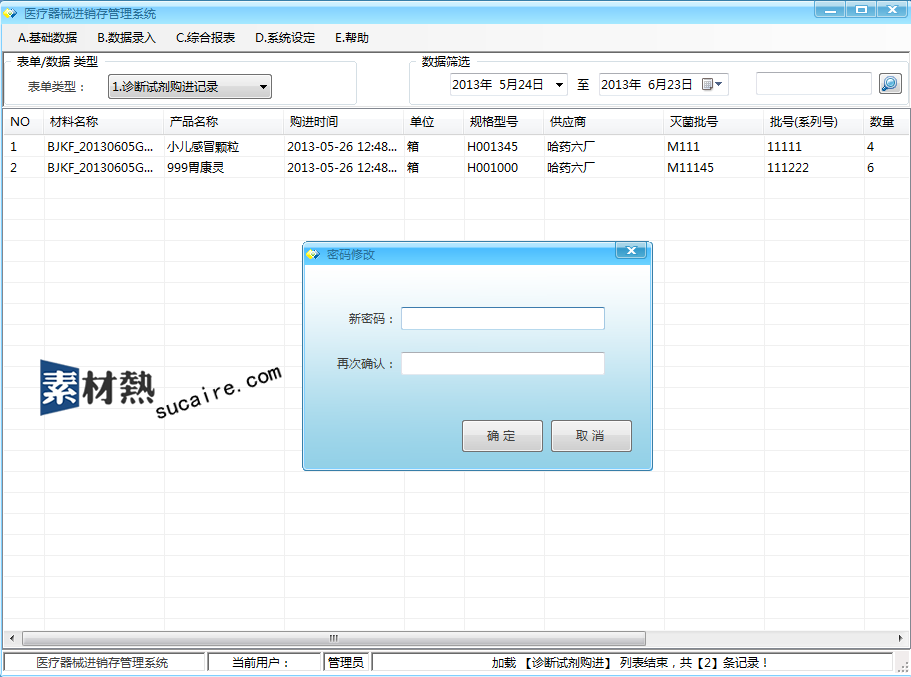Expand the start date 2013年5月24日 dropdown

click(559, 85)
